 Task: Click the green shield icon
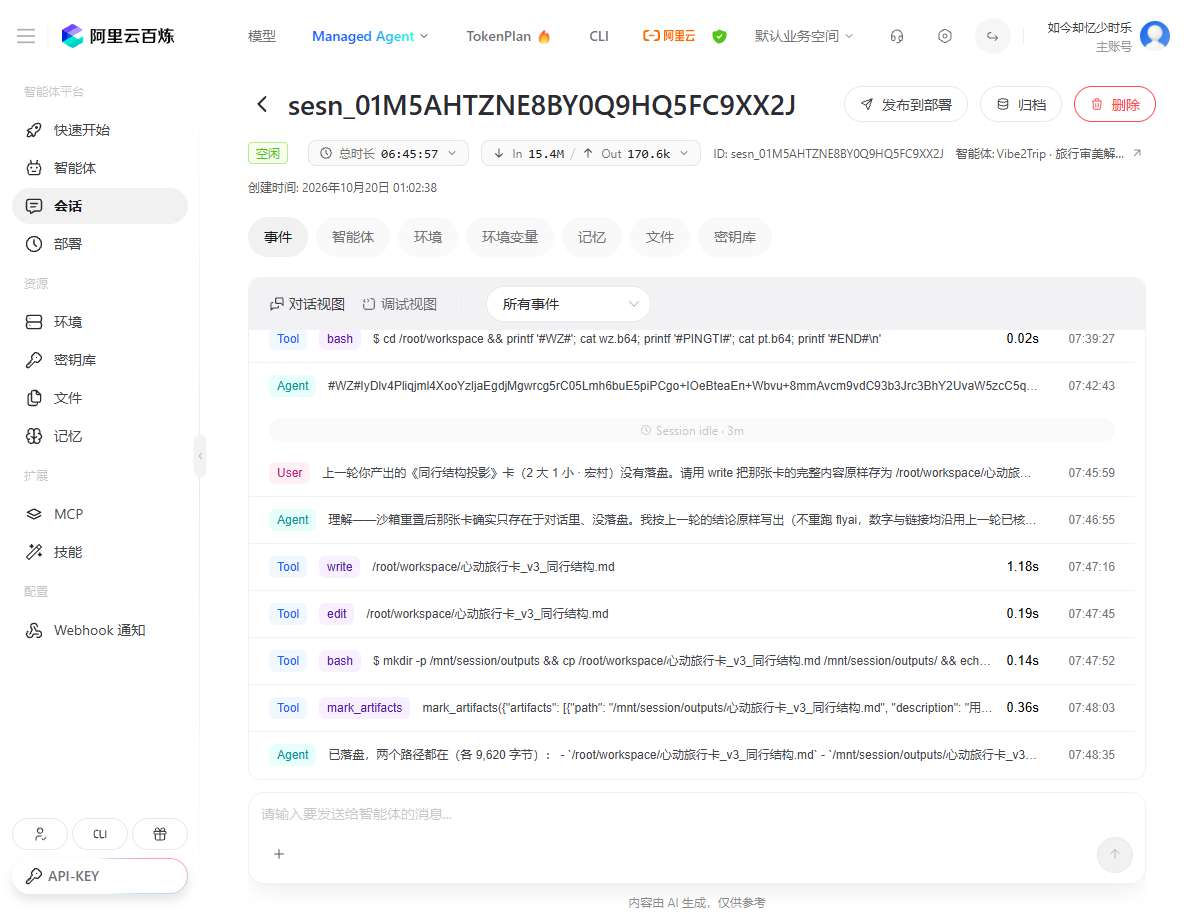tap(719, 36)
